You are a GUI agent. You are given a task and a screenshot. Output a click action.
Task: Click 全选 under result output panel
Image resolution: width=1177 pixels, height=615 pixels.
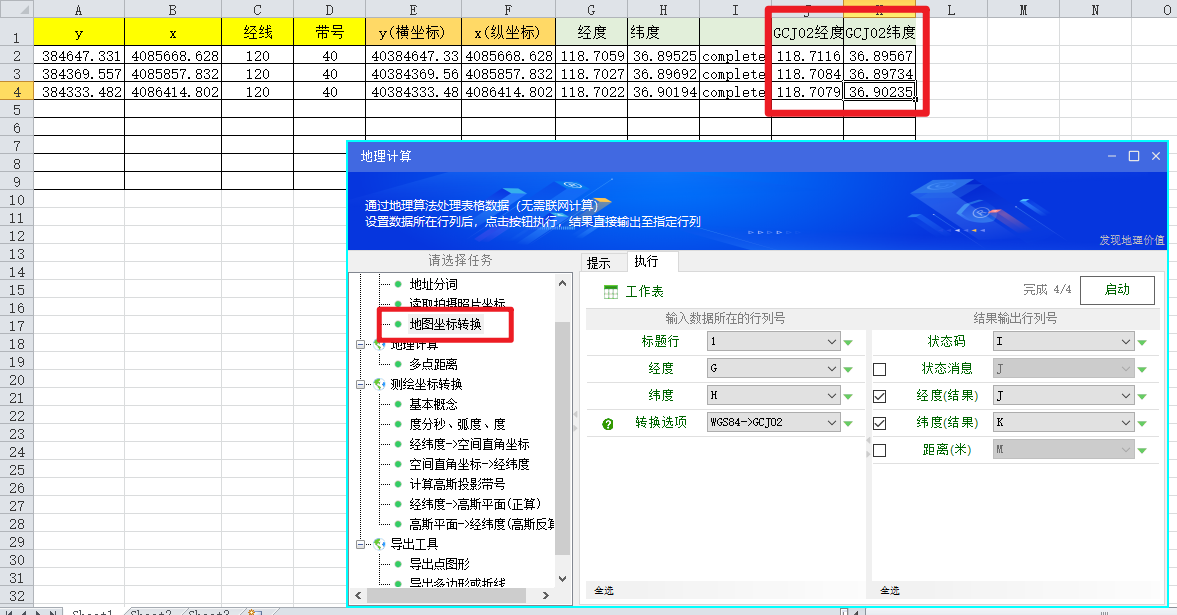(x=890, y=591)
